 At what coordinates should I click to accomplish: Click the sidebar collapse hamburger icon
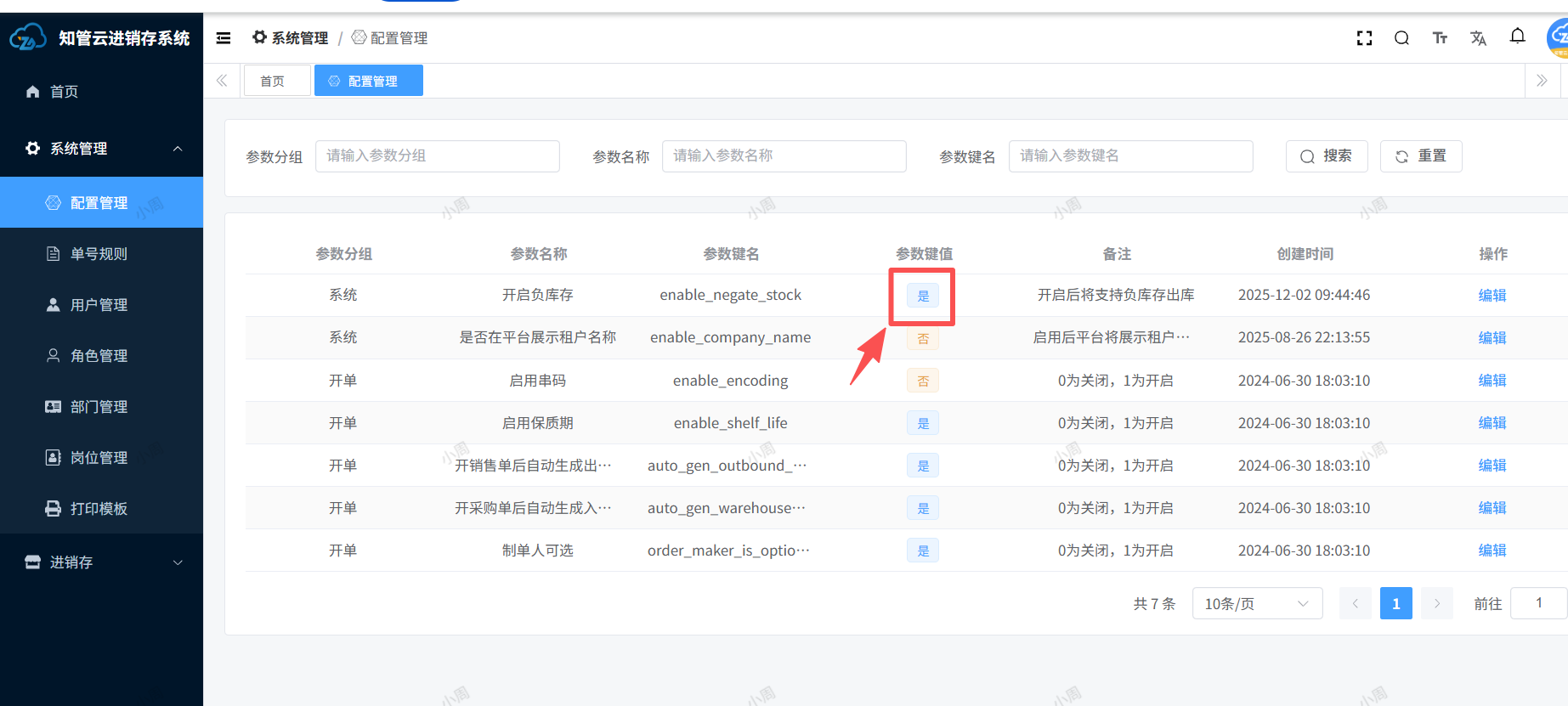pyautogui.click(x=224, y=38)
